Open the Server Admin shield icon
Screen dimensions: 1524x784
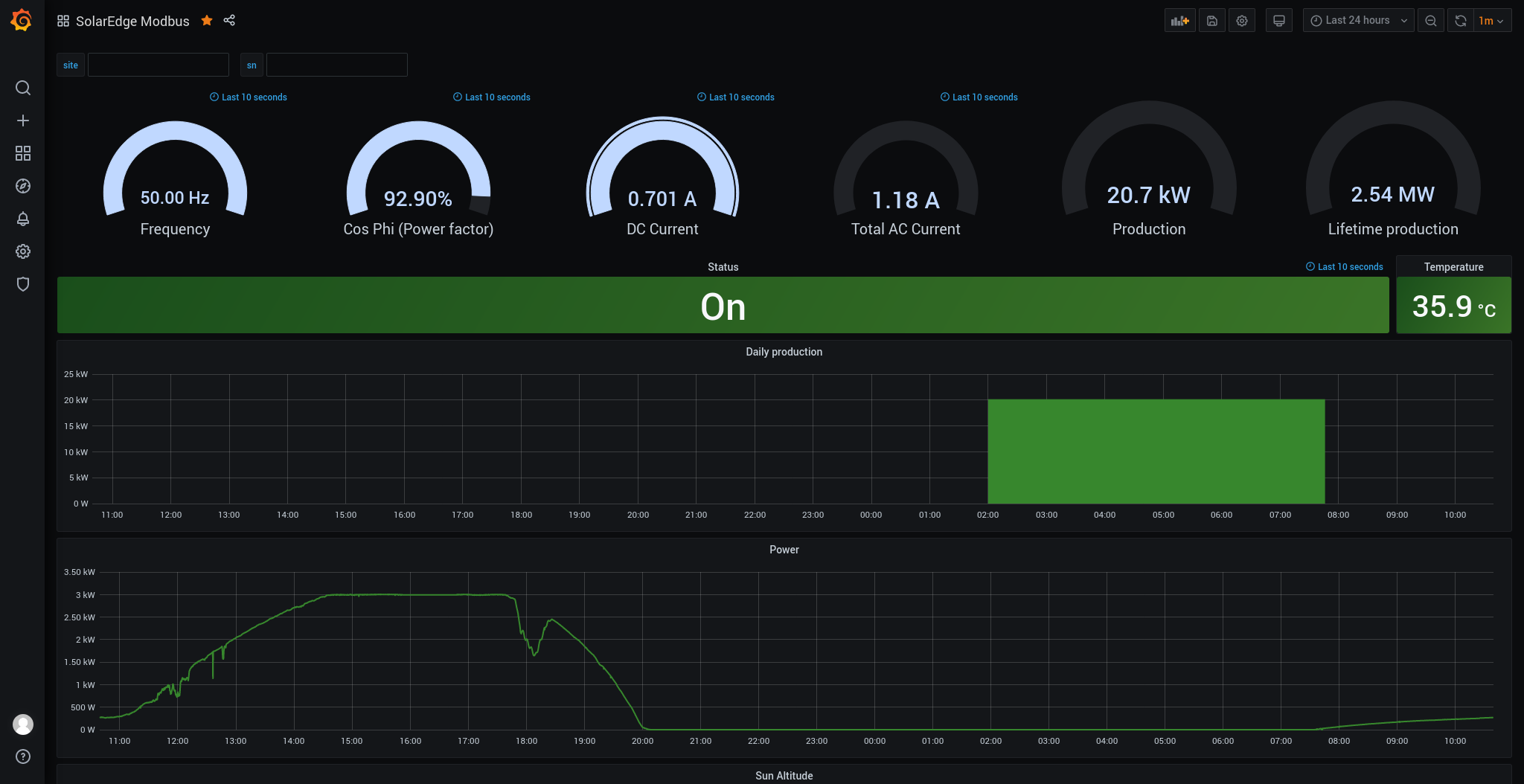tap(23, 284)
